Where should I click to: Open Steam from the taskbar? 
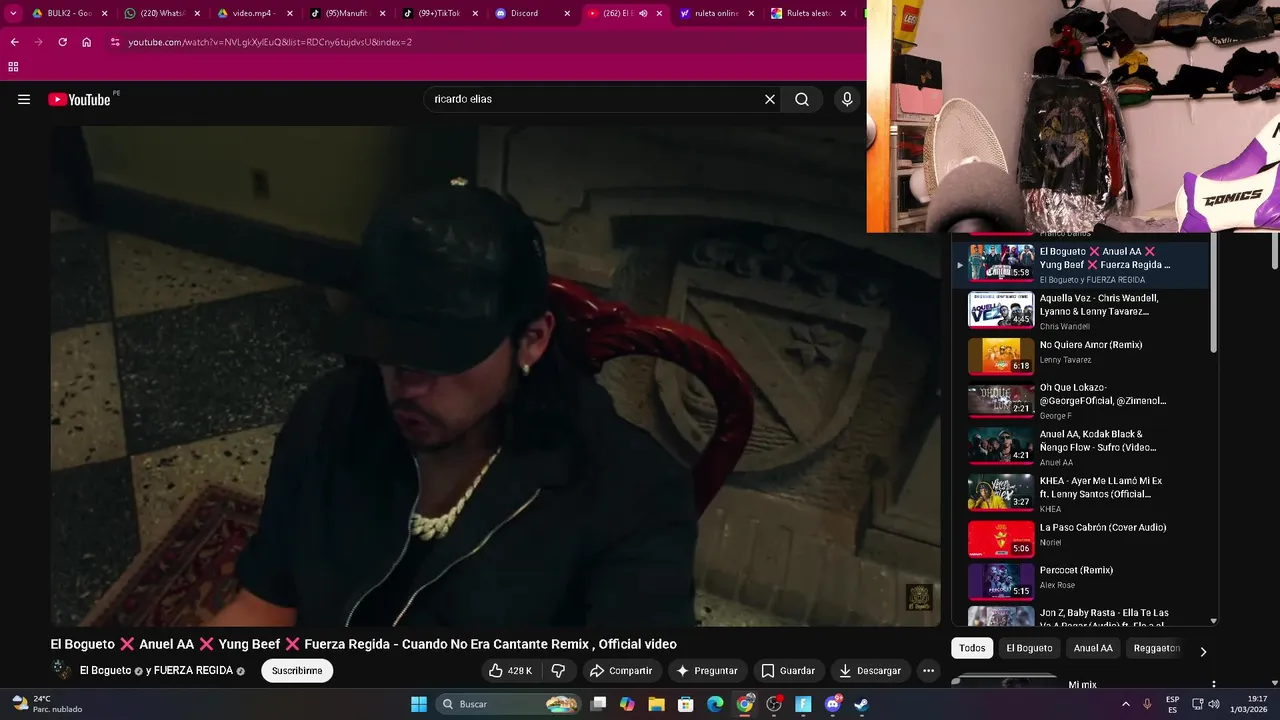point(861,704)
